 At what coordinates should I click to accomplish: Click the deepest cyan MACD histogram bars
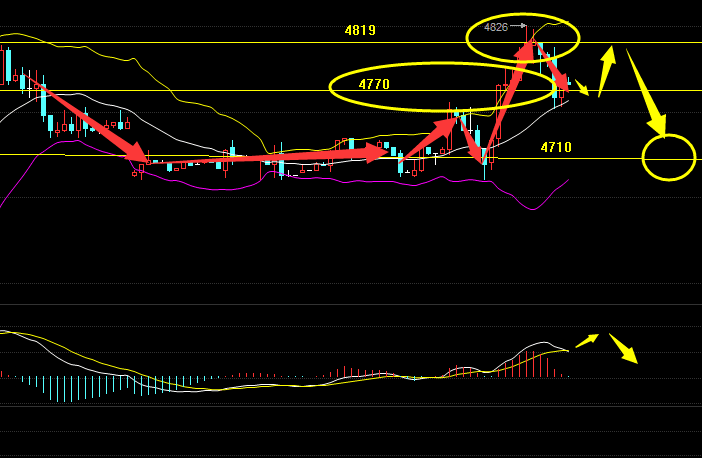pos(64,388)
